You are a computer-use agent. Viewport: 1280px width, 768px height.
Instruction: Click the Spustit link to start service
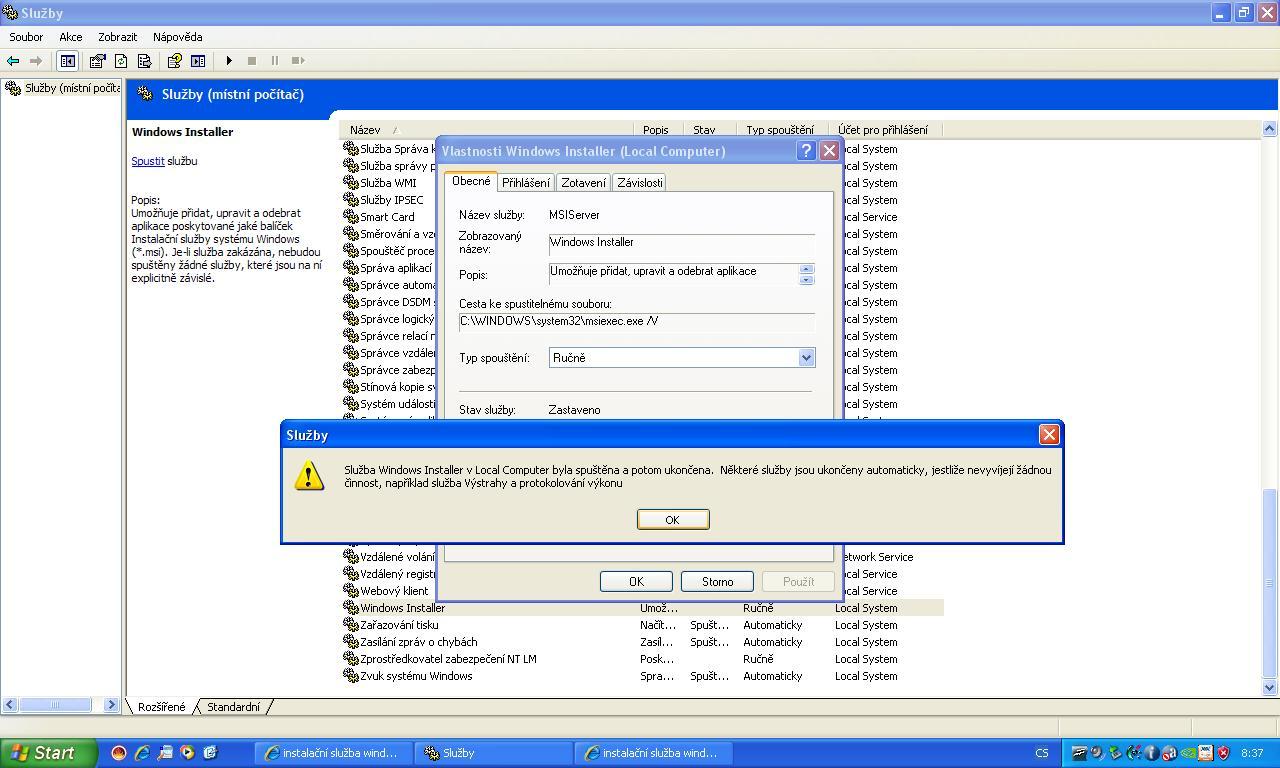point(148,161)
